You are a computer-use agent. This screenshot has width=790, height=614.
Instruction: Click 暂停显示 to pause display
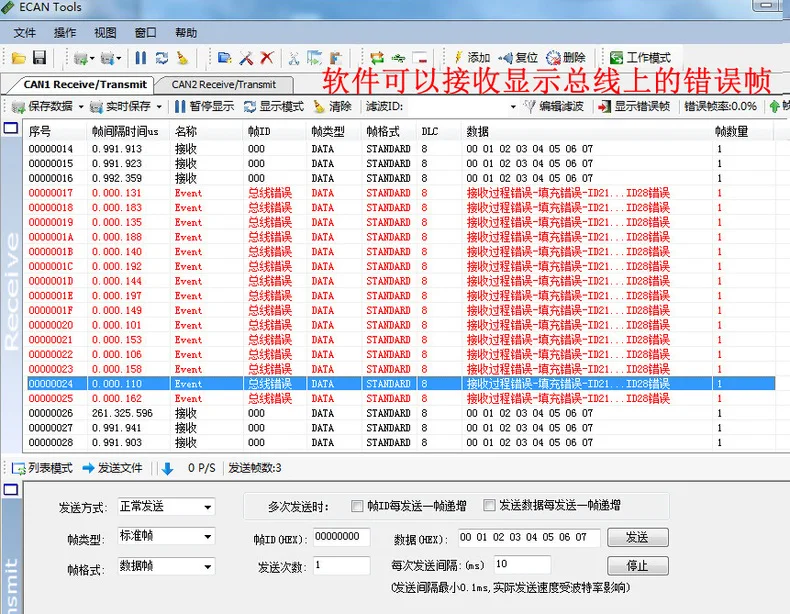point(204,106)
